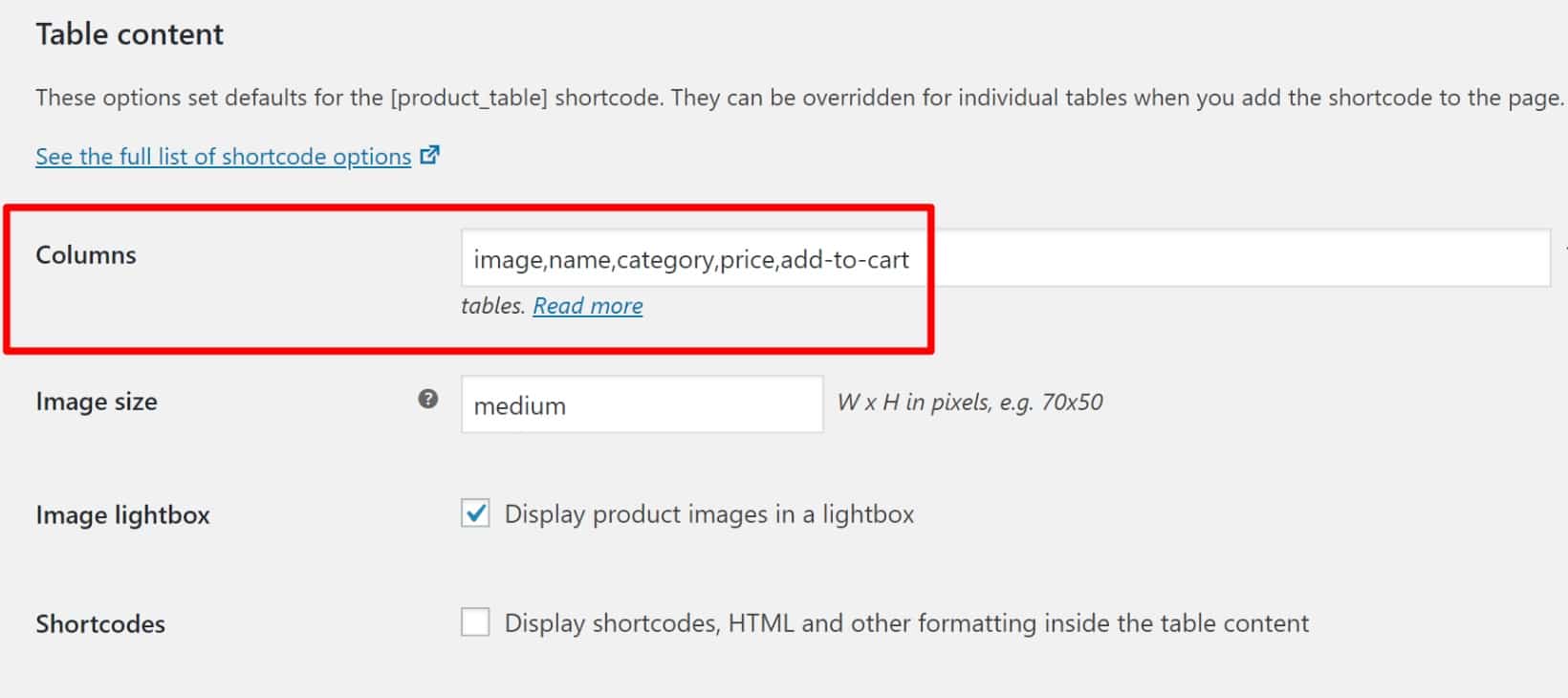Image resolution: width=1568 pixels, height=698 pixels.
Task: Click the Table content section heading
Action: coord(128,33)
